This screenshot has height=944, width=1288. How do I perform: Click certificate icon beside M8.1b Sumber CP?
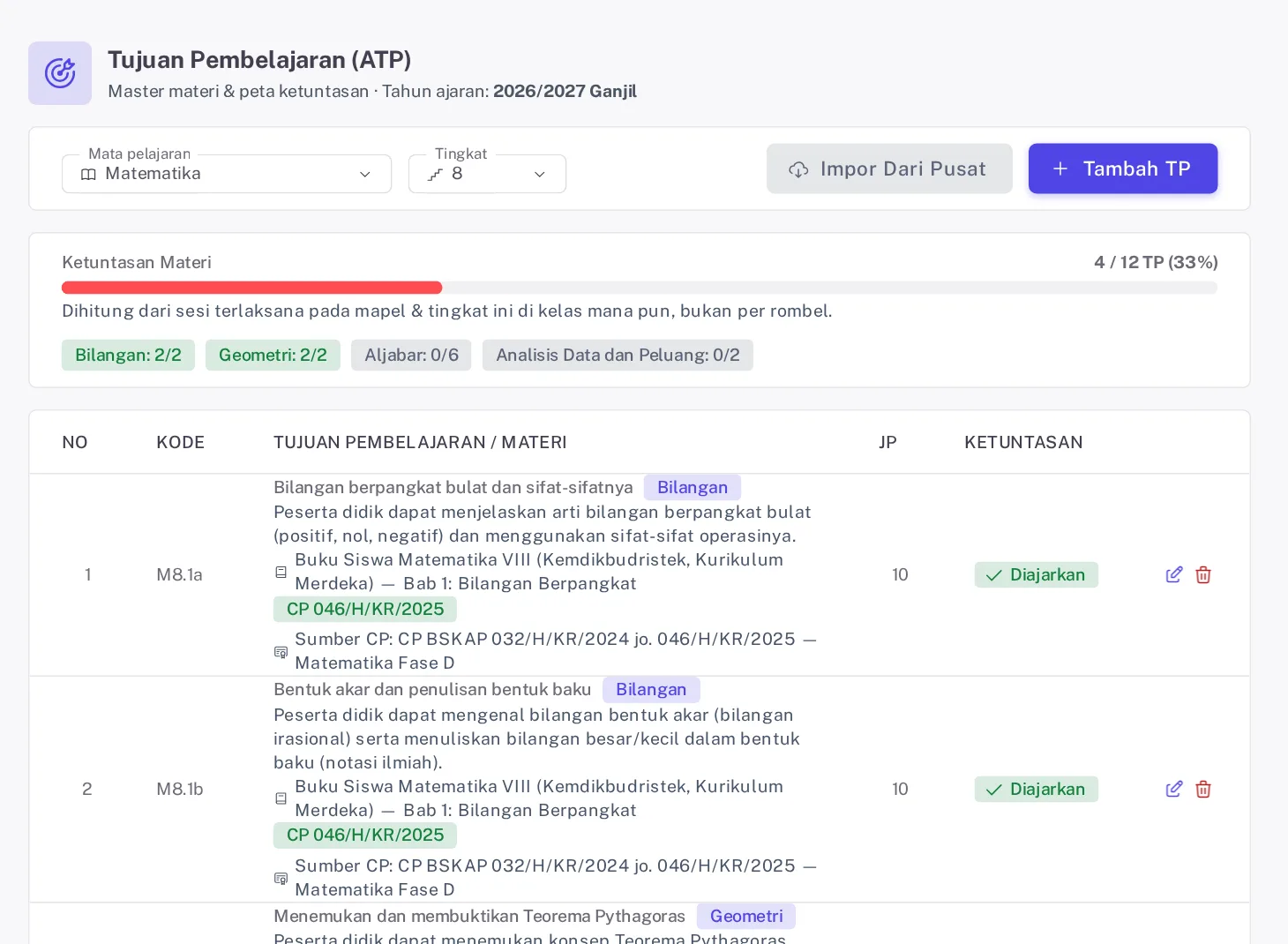point(281,878)
